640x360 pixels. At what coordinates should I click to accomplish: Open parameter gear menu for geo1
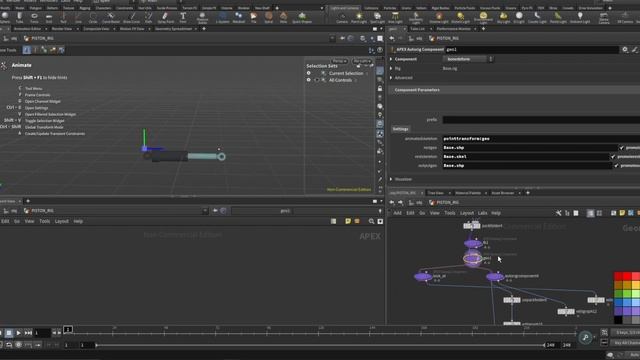[x=625, y=49]
